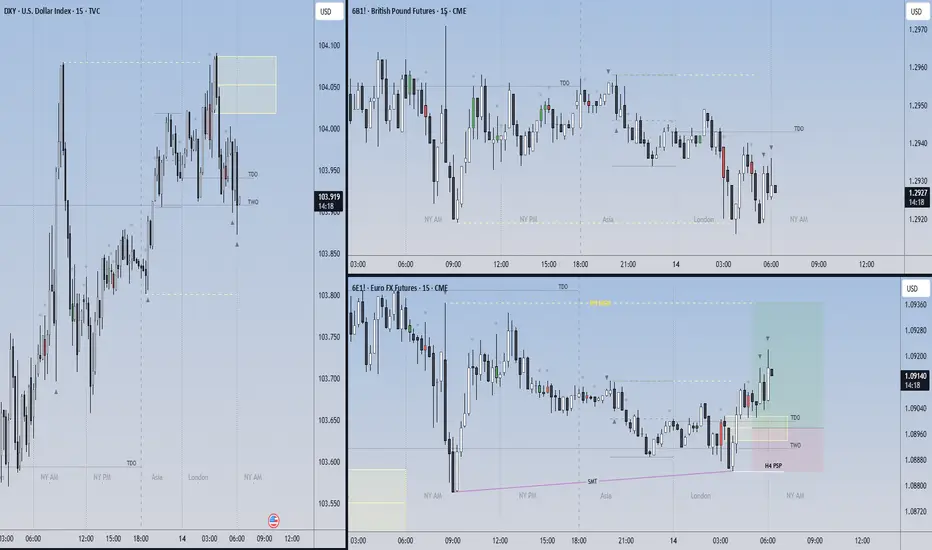Click the Asia session label on the British Pound chart
This screenshot has height=550, width=932.
point(607,219)
